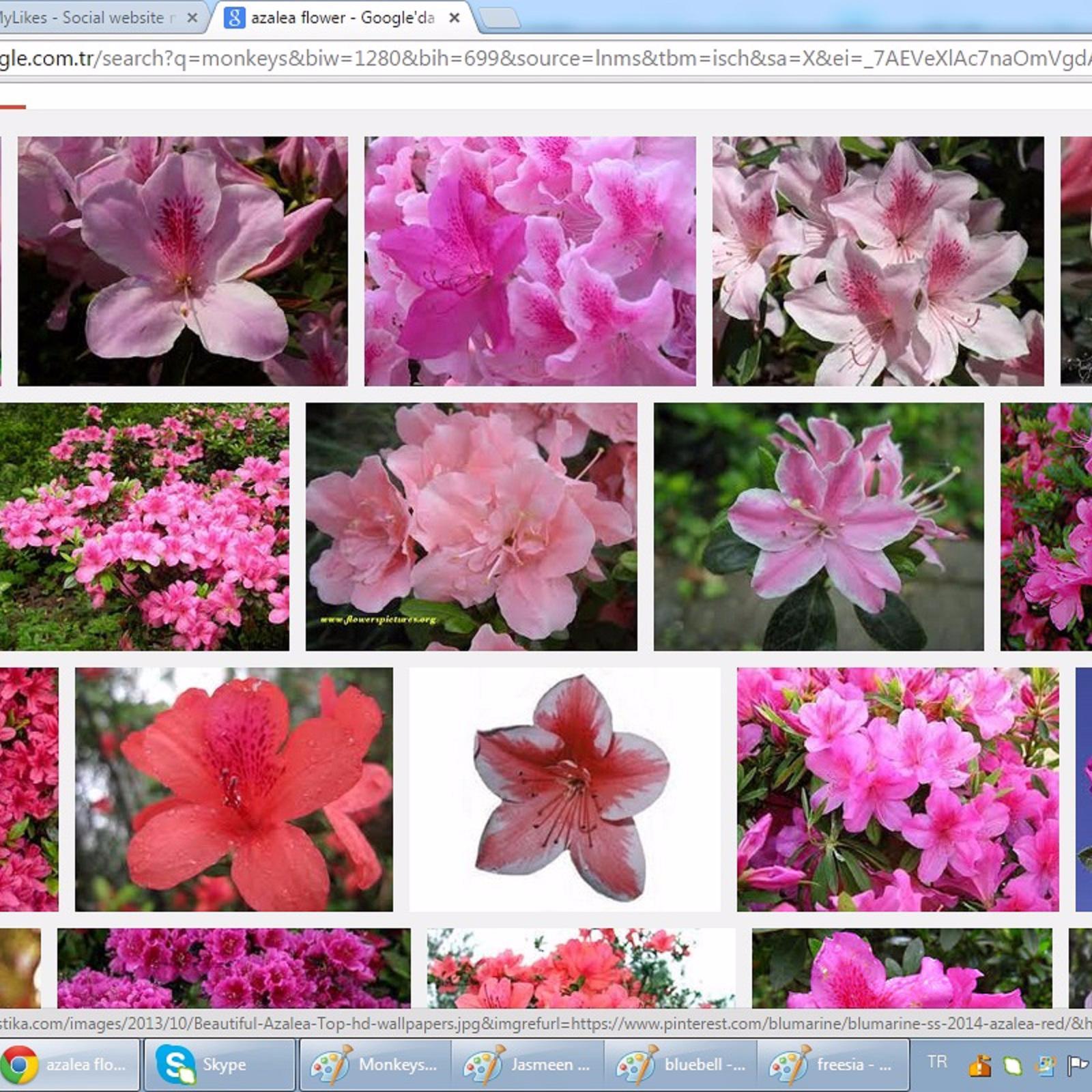This screenshot has width=1092, height=1092.
Task: Open the light pink single azalea close-up
Action: 183,261
